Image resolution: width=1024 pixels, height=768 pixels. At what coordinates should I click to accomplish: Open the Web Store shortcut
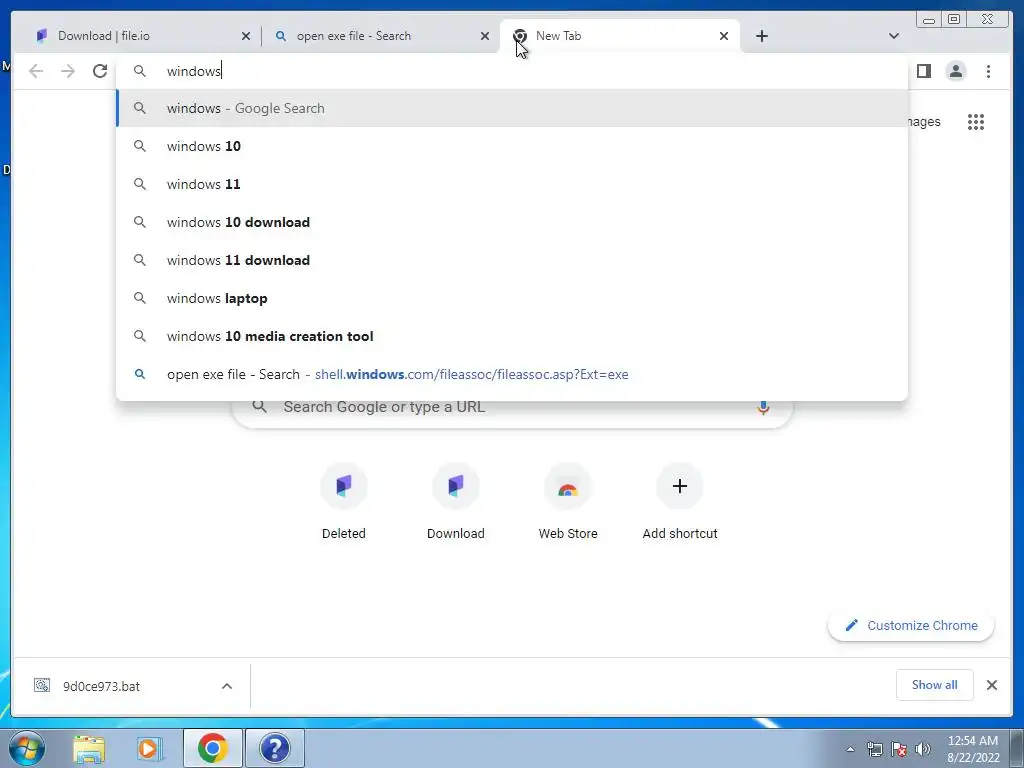point(568,502)
